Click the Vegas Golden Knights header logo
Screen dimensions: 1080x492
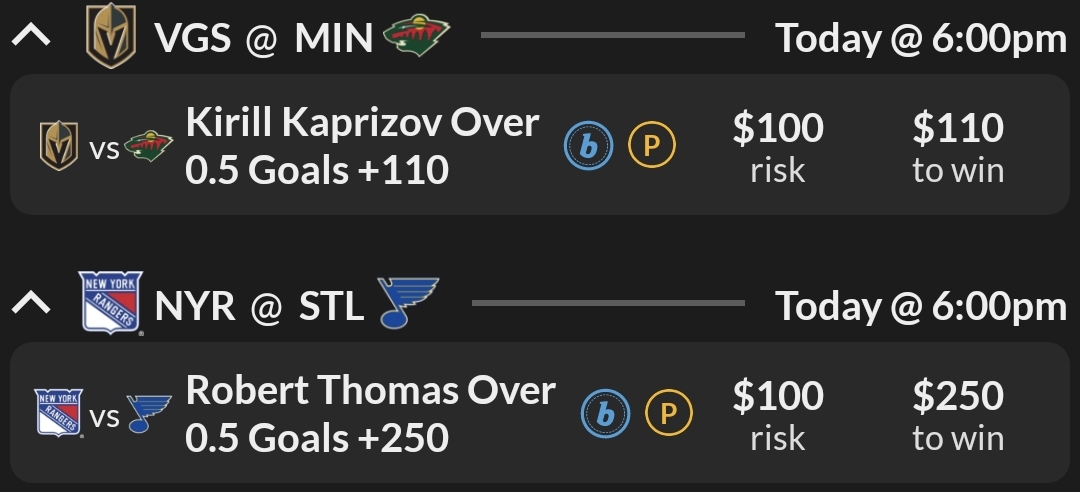coord(110,39)
